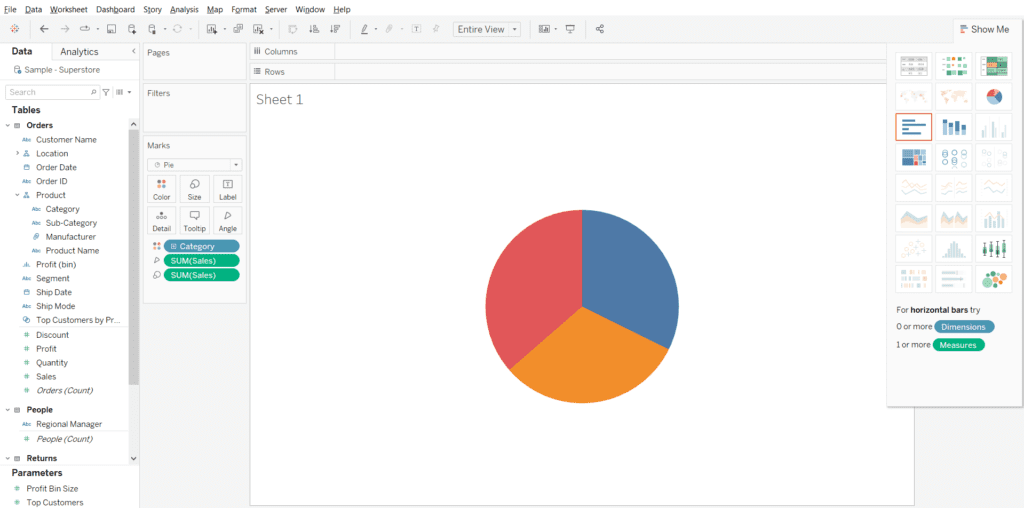Image resolution: width=1024 pixels, height=508 pixels.
Task: Select the pie chart in Show Me
Action: (993, 96)
